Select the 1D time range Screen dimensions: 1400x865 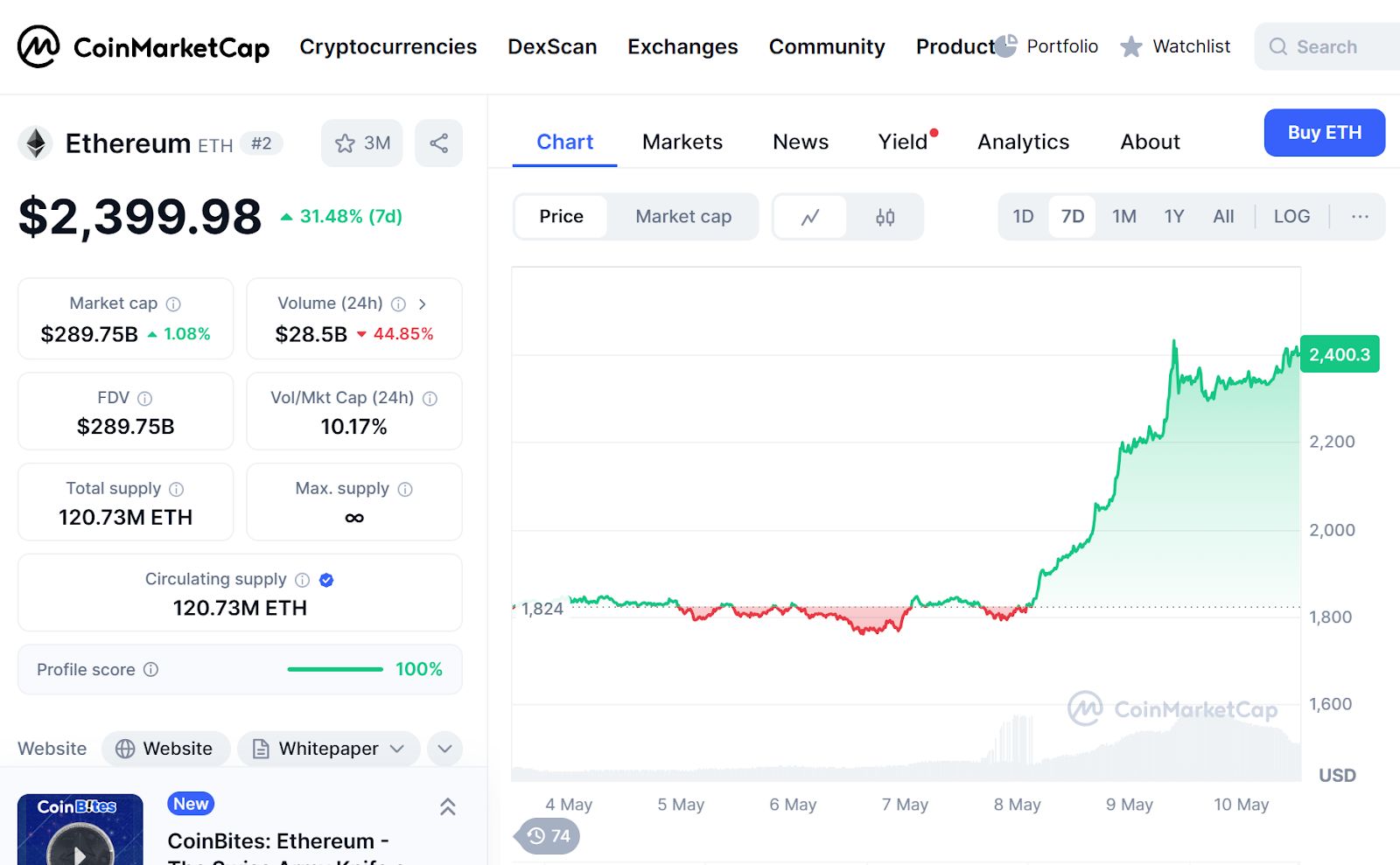tap(1023, 217)
